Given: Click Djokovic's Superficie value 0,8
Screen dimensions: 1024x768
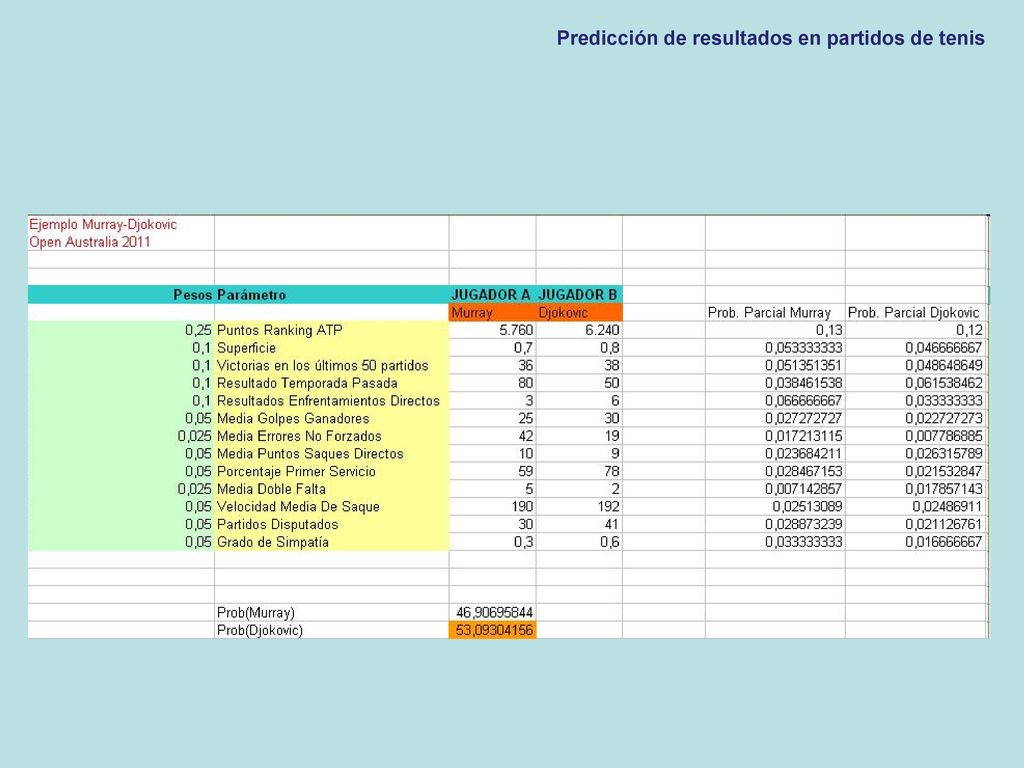Looking at the screenshot, I should (x=610, y=347).
